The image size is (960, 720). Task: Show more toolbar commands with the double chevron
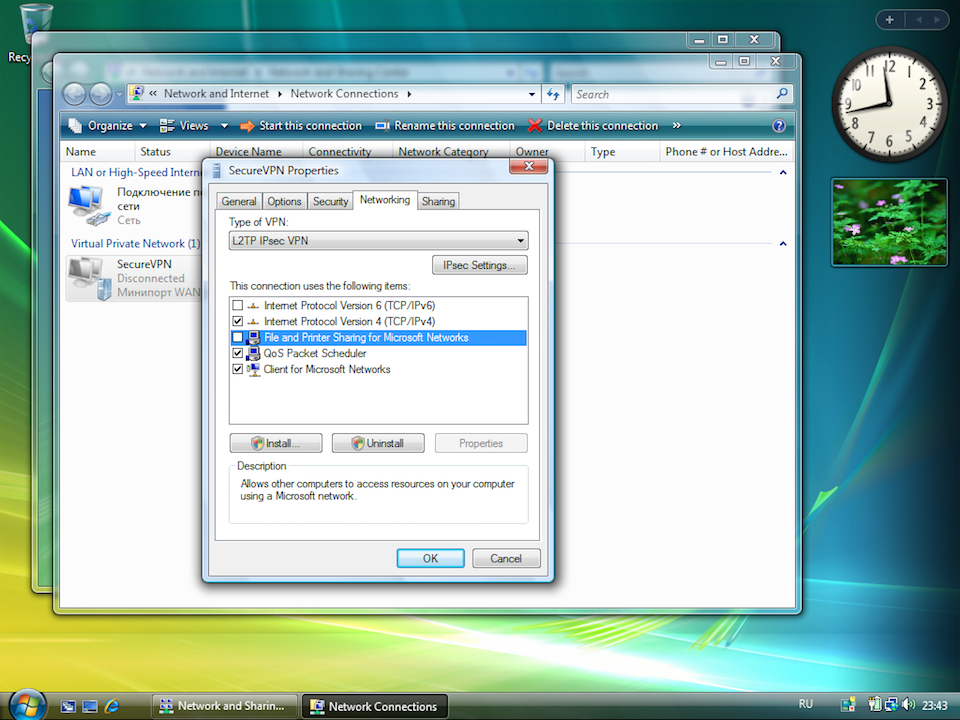click(x=677, y=126)
